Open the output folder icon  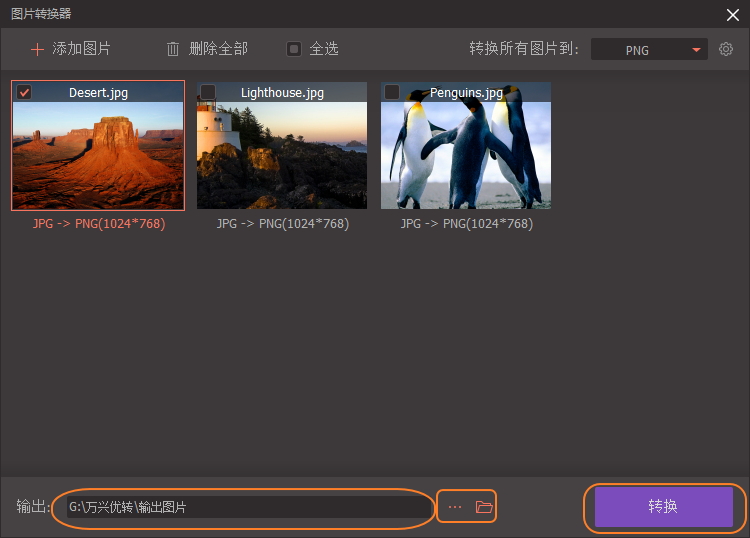(484, 506)
